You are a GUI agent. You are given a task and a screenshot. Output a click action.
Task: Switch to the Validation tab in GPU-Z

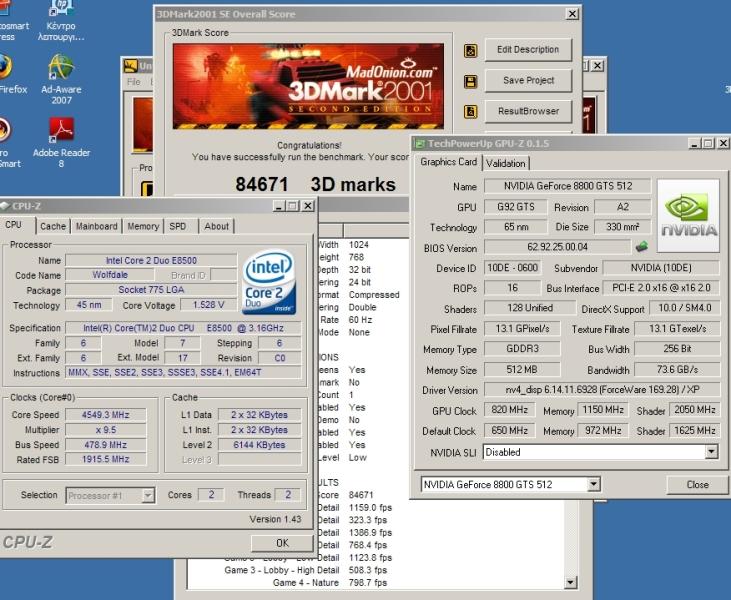505,163
